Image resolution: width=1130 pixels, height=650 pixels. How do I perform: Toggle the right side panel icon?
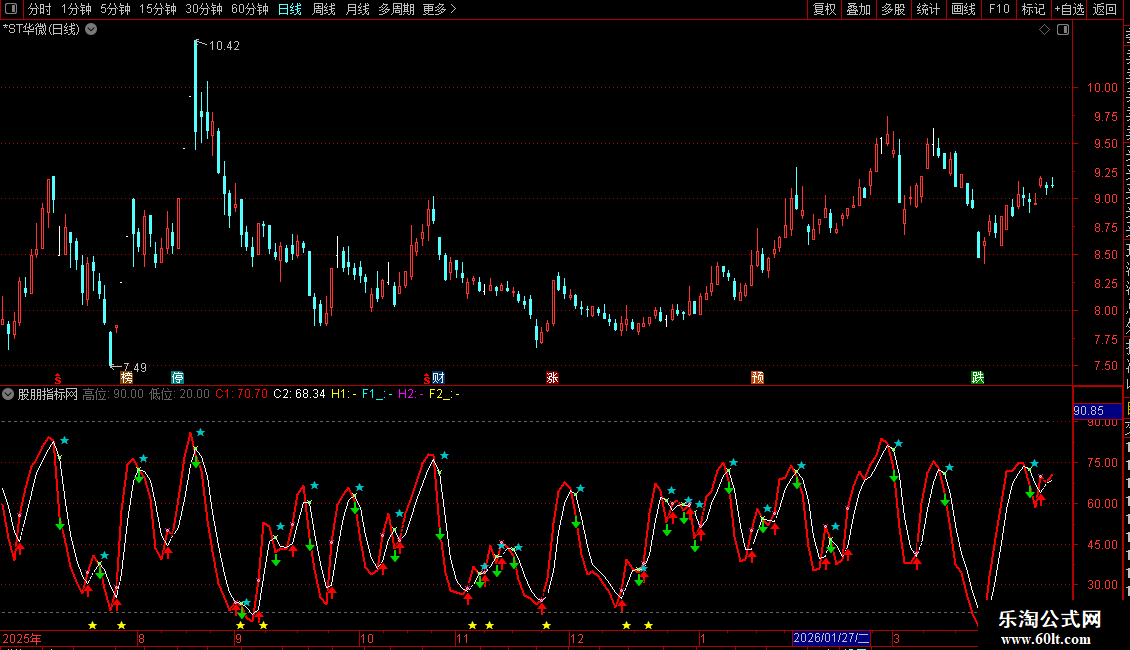point(1063,30)
